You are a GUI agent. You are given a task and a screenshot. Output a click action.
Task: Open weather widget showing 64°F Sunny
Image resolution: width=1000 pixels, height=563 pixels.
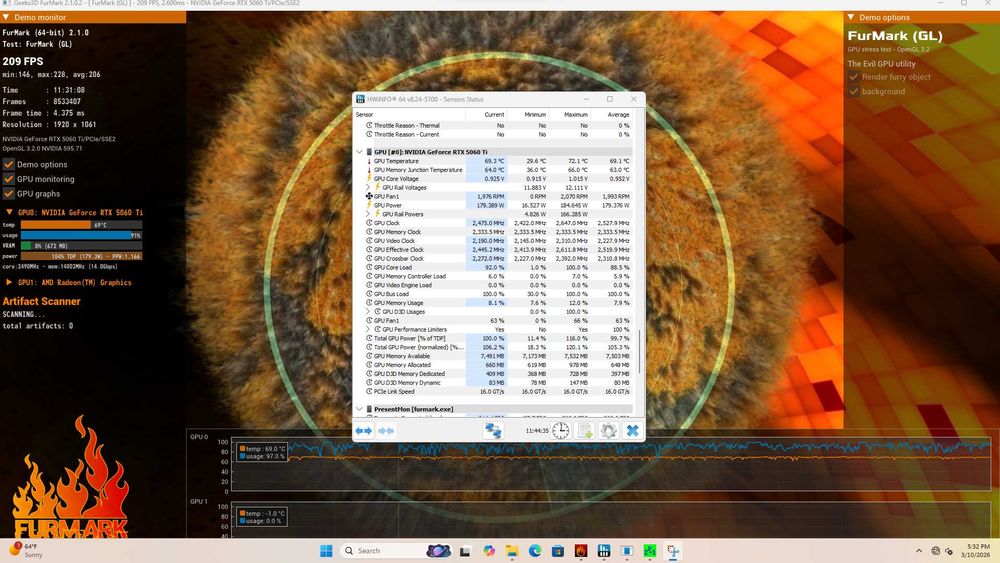[24, 550]
